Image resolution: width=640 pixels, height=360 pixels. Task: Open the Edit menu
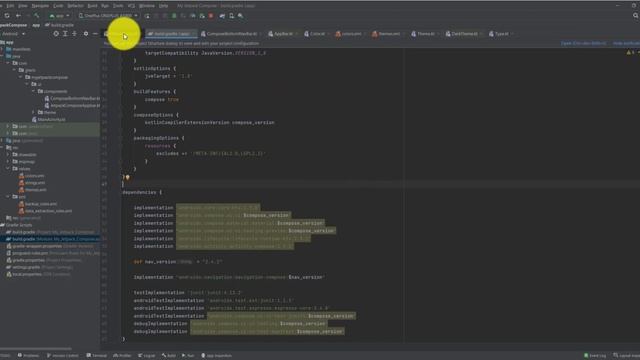tap(10, 6)
